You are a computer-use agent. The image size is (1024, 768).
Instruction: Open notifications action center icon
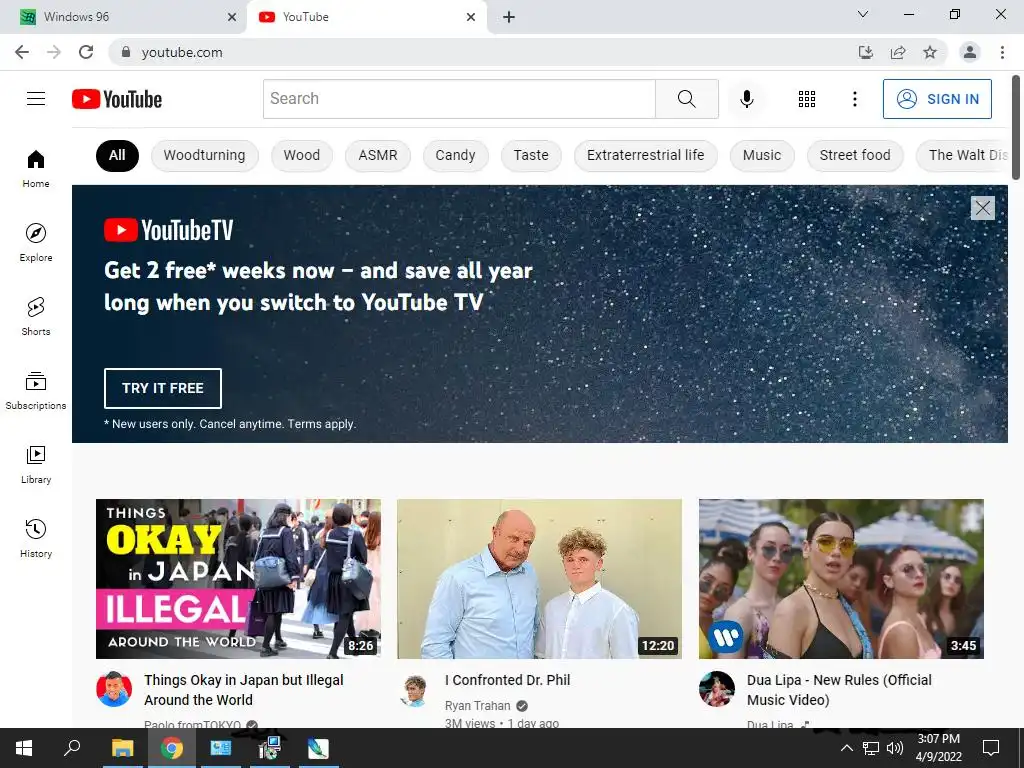pos(991,748)
